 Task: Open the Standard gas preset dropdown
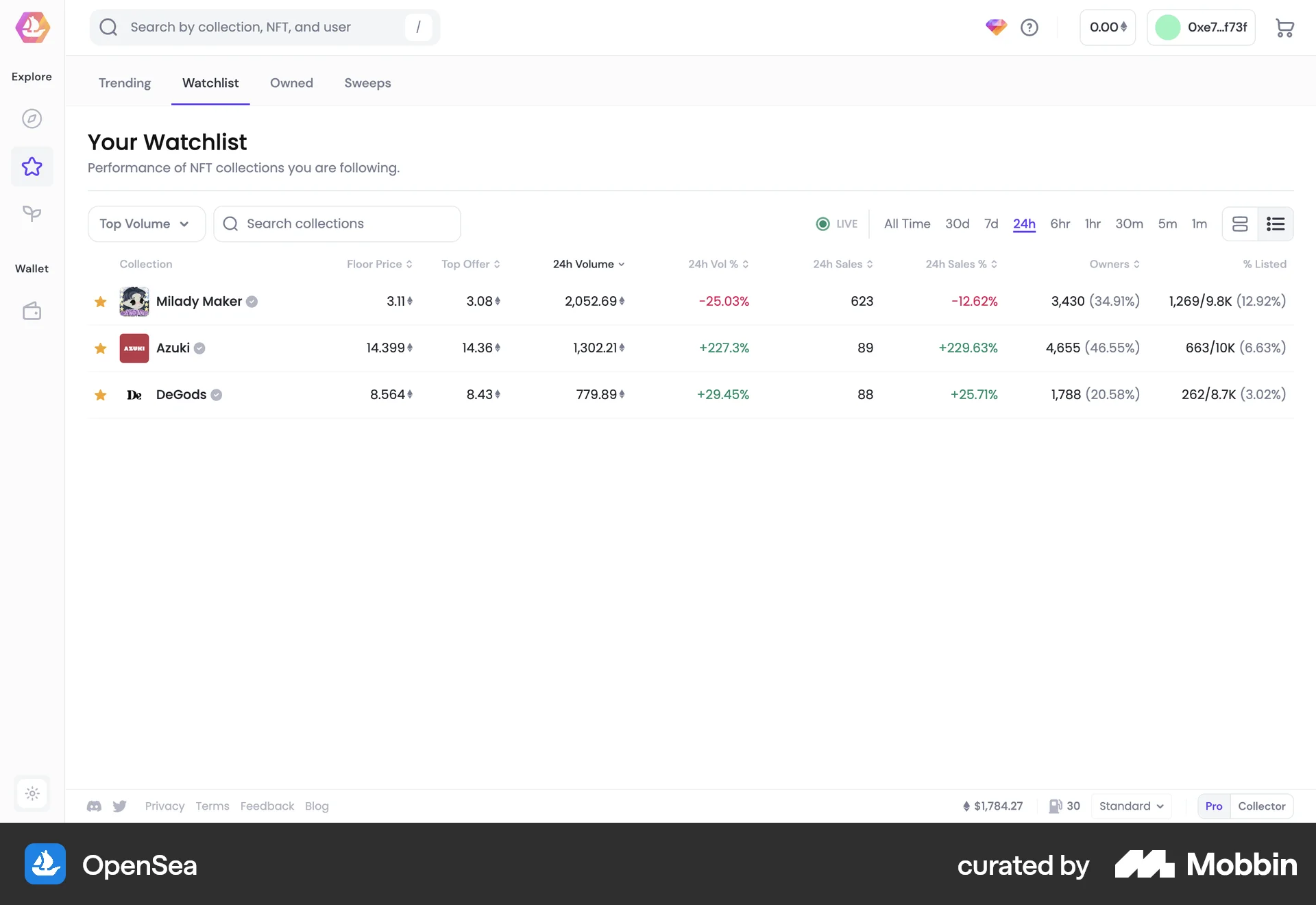1130,806
